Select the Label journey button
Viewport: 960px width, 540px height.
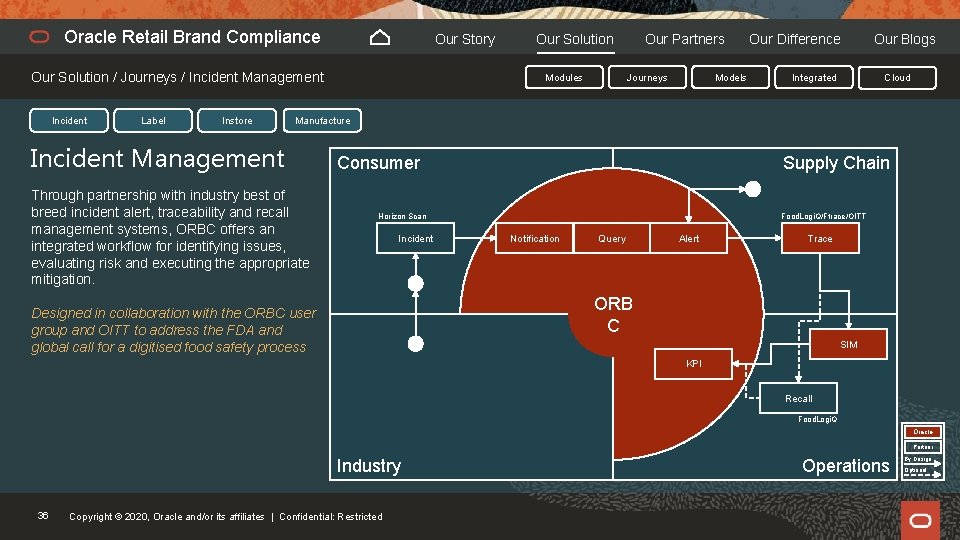pyautogui.click(x=153, y=121)
